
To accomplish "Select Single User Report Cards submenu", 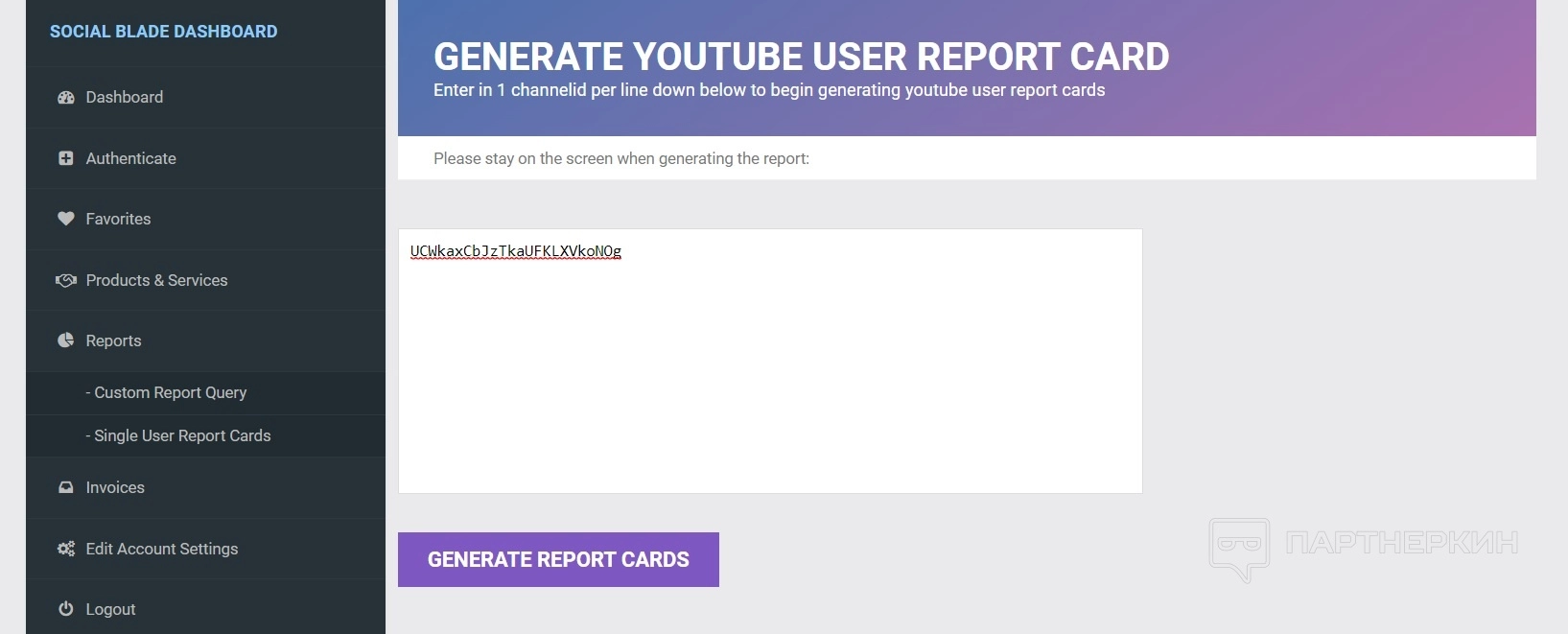I will (x=205, y=435).
